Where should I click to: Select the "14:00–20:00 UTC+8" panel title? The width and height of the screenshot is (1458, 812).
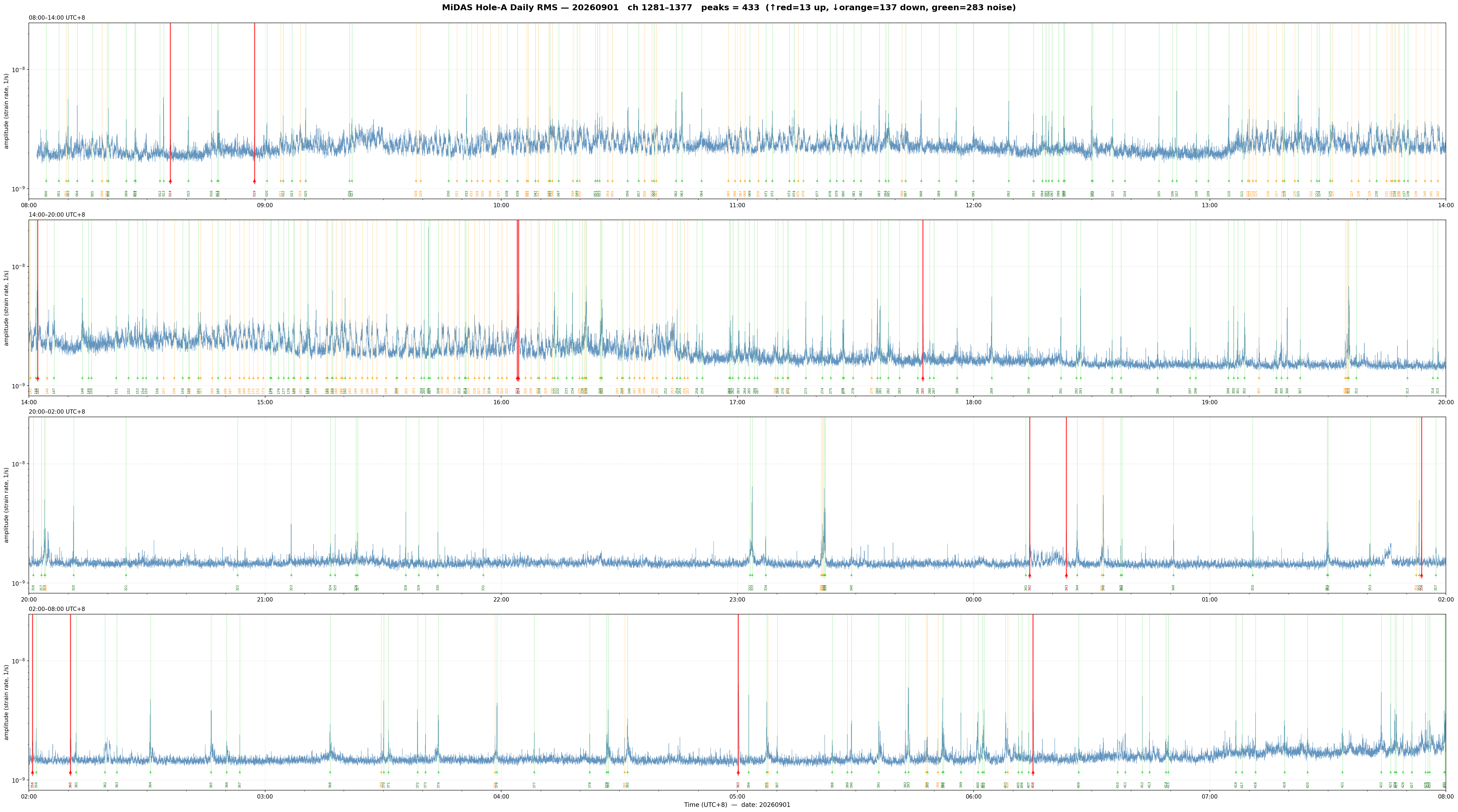57,215
